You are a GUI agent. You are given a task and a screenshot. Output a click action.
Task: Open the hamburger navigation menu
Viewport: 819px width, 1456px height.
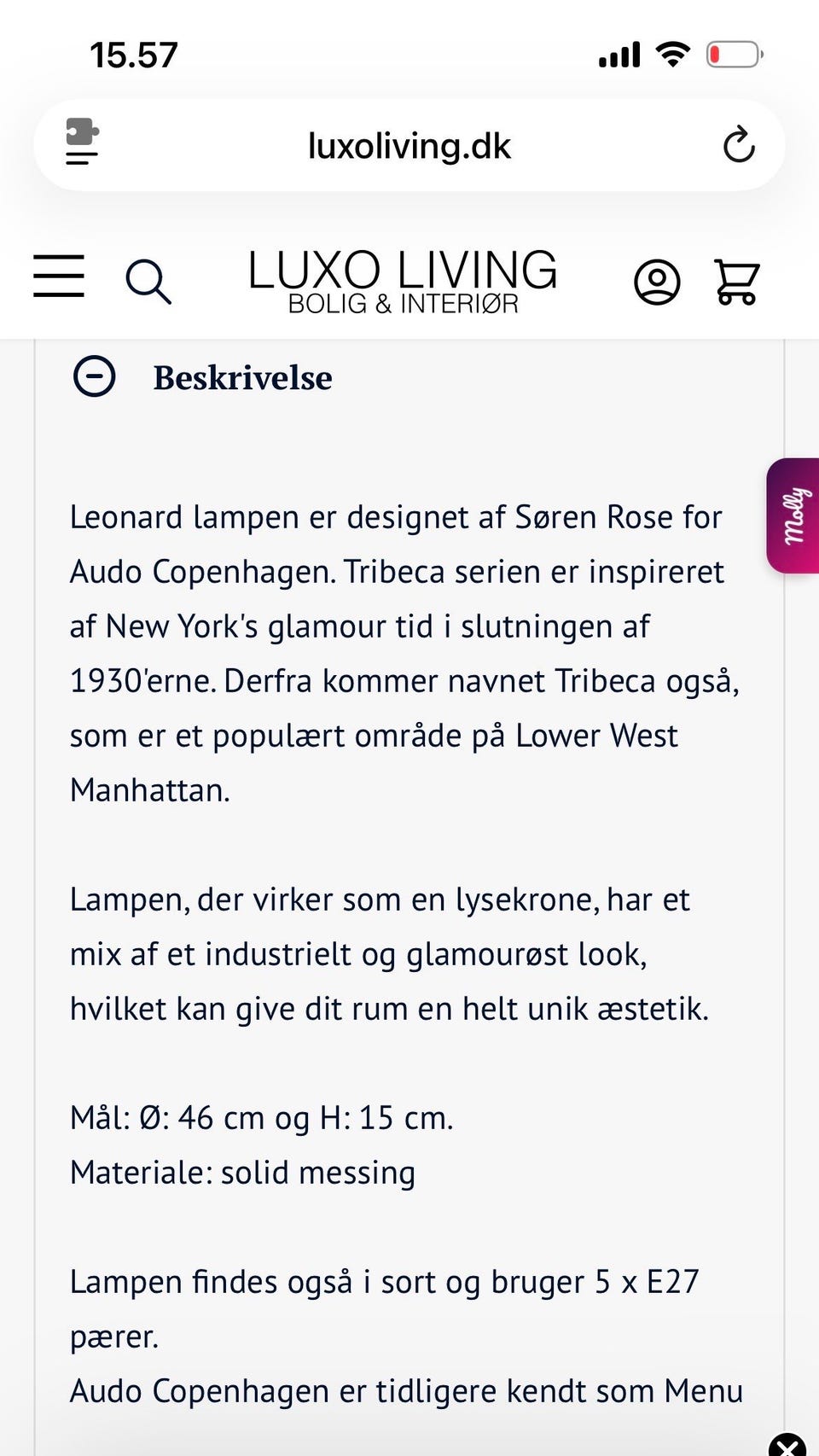(59, 276)
